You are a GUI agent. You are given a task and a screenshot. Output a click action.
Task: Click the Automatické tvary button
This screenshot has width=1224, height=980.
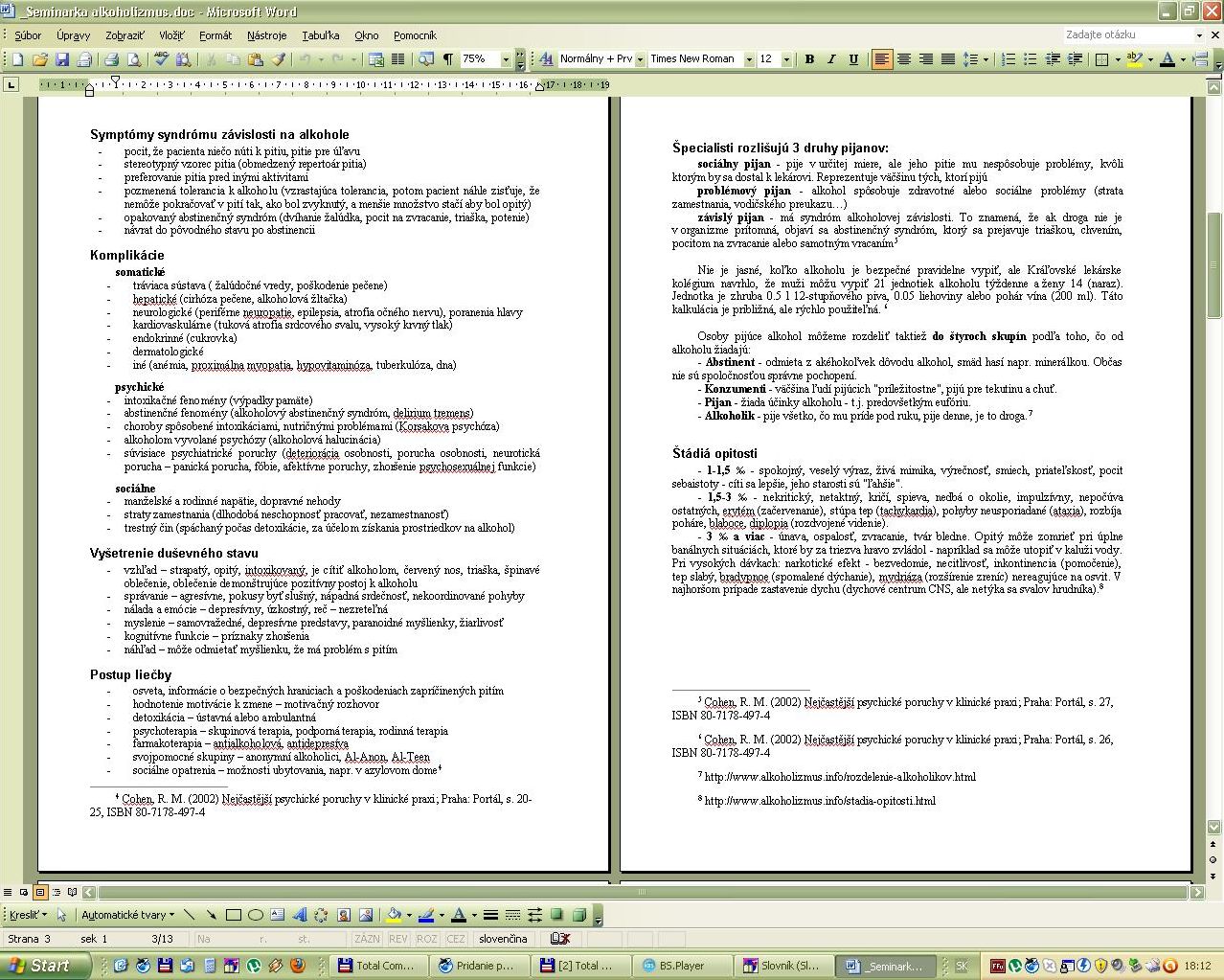coord(127,915)
